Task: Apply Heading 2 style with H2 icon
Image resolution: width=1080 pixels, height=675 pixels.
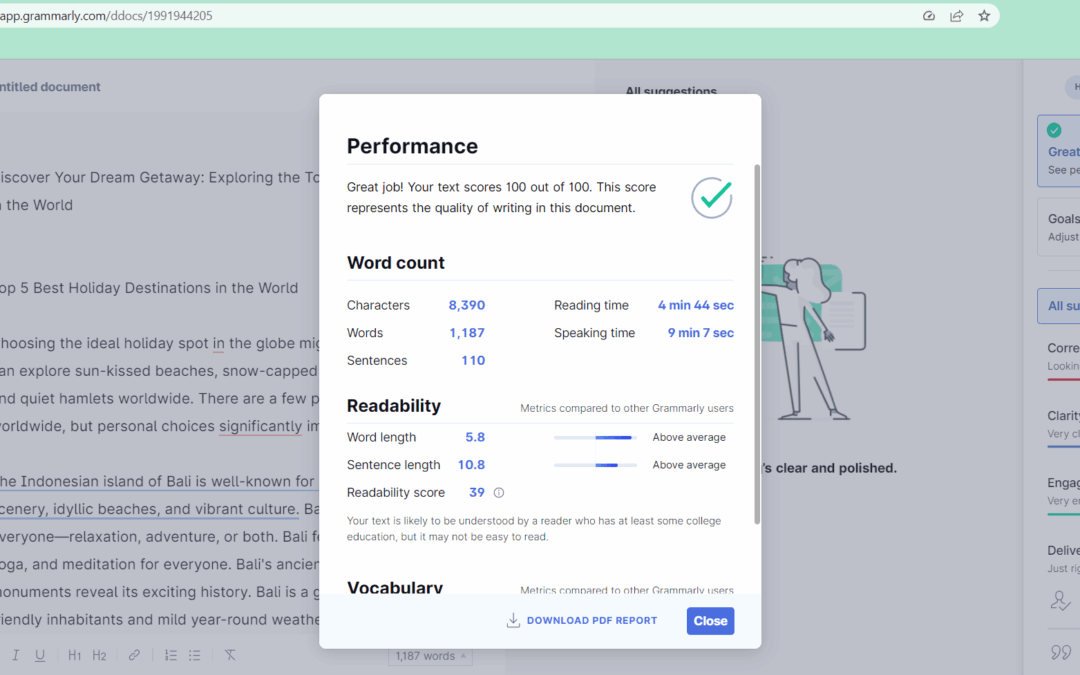Action: (x=100, y=656)
